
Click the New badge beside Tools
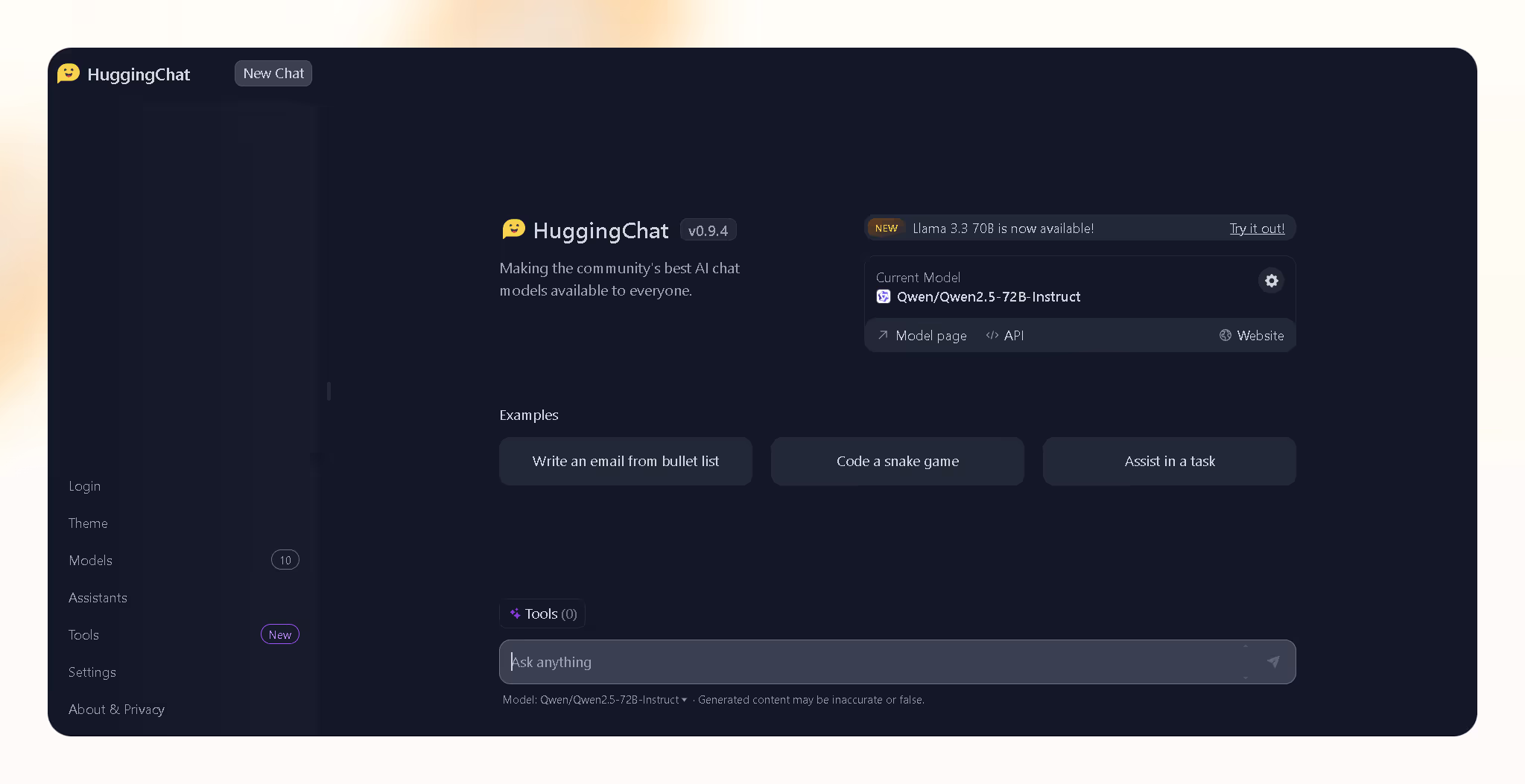280,634
